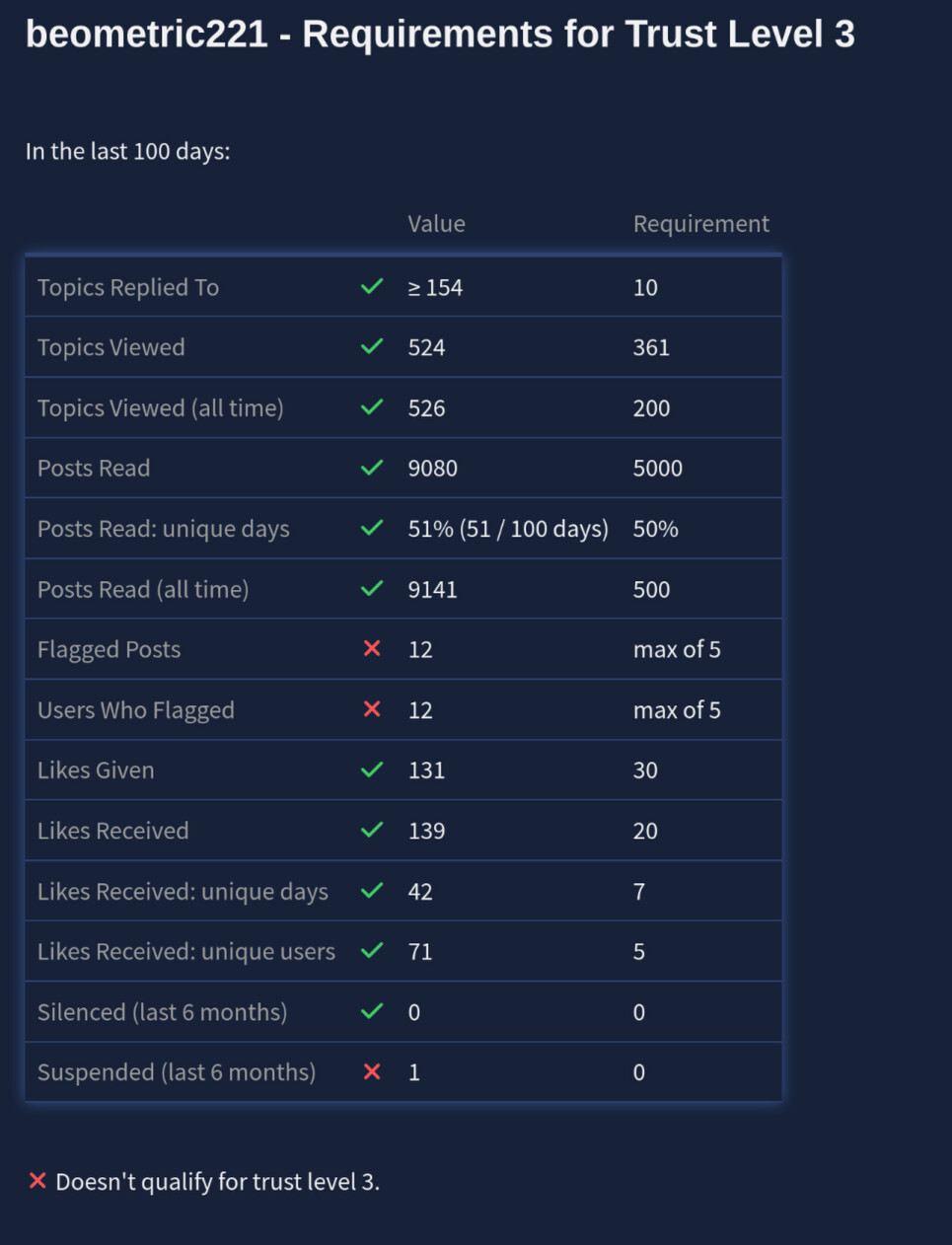The image size is (952, 1245).
Task: Click the green check beside Topics Replied To
Action: tap(372, 287)
